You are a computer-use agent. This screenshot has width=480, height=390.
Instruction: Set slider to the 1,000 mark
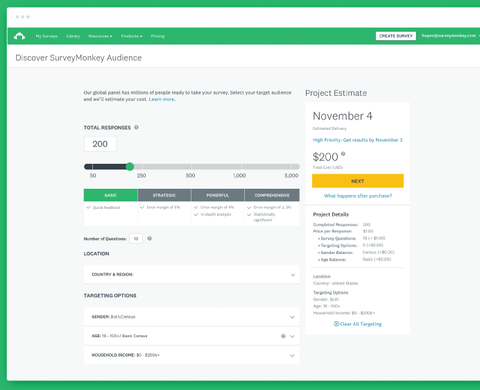click(242, 166)
